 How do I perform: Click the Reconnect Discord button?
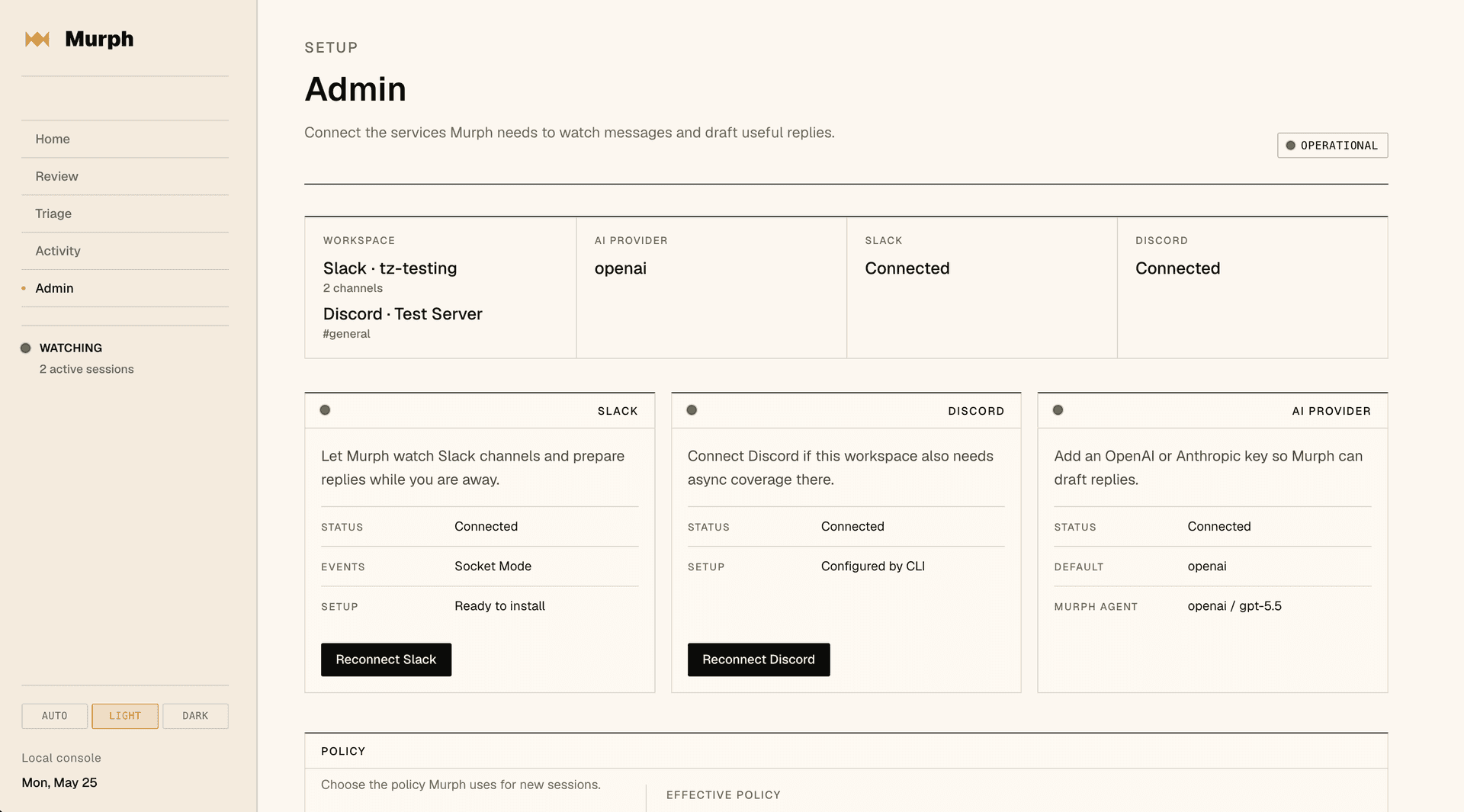pyautogui.click(x=759, y=660)
